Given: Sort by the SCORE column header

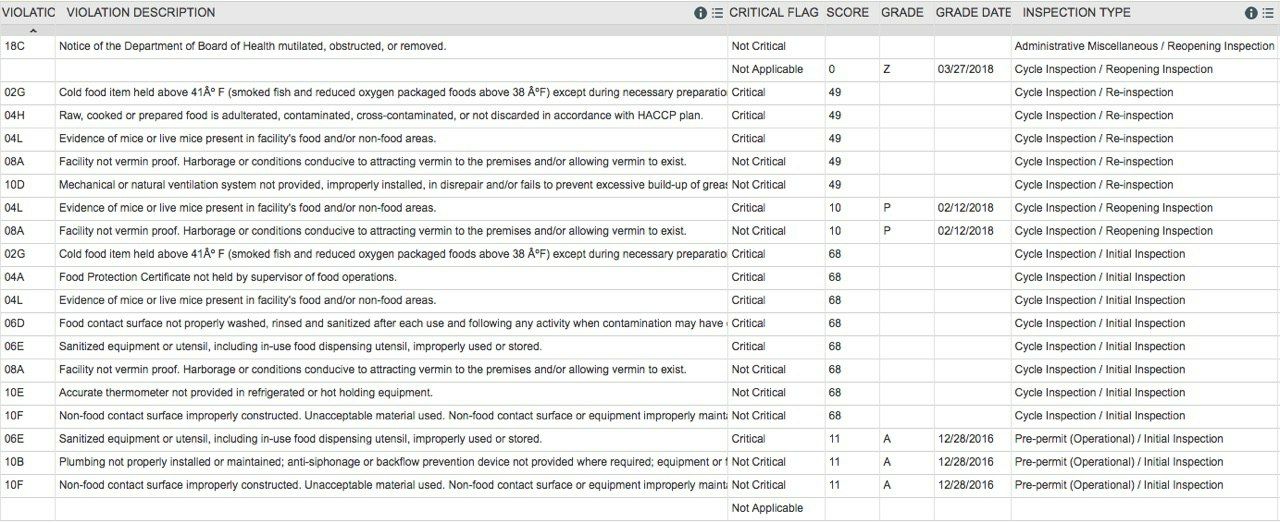Looking at the screenshot, I should [x=846, y=13].
